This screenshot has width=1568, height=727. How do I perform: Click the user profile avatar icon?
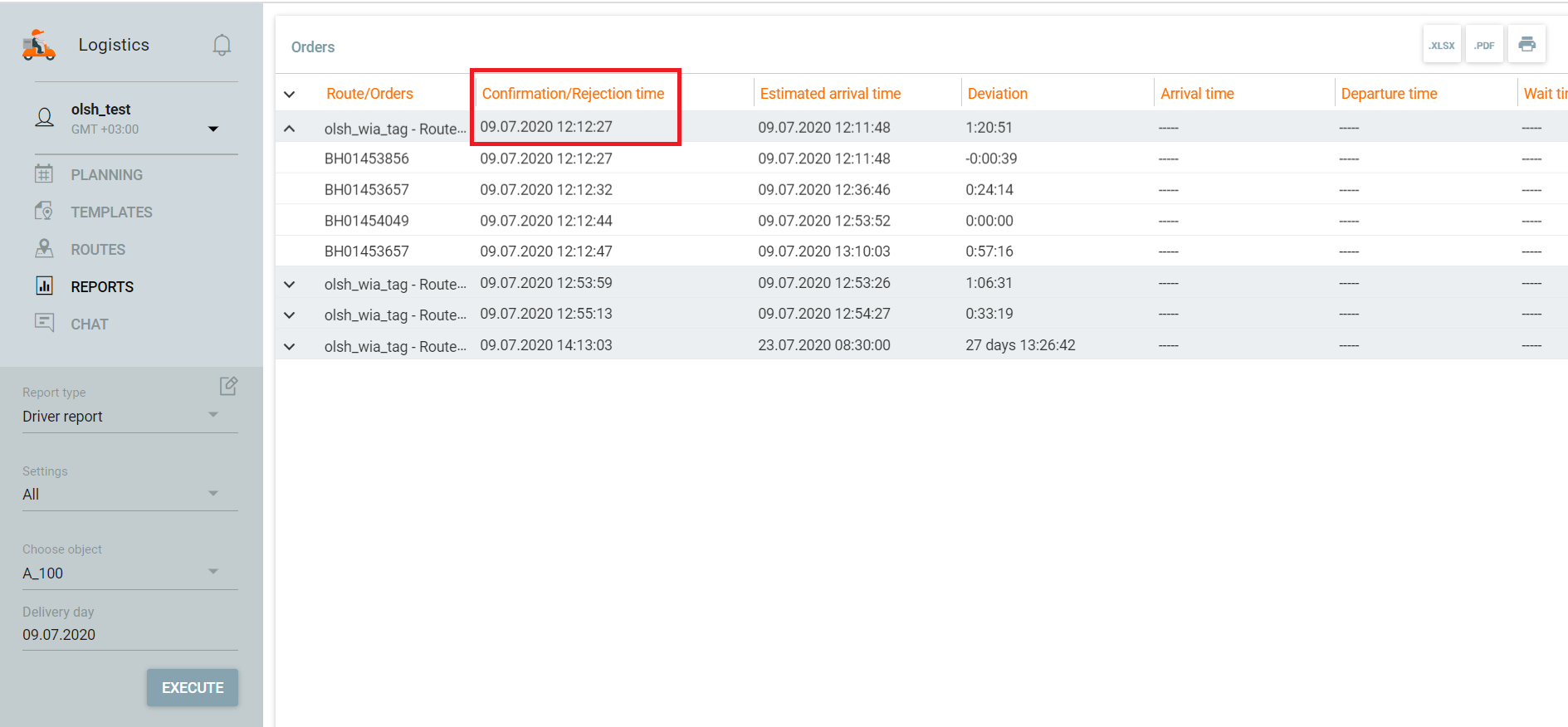pos(45,118)
